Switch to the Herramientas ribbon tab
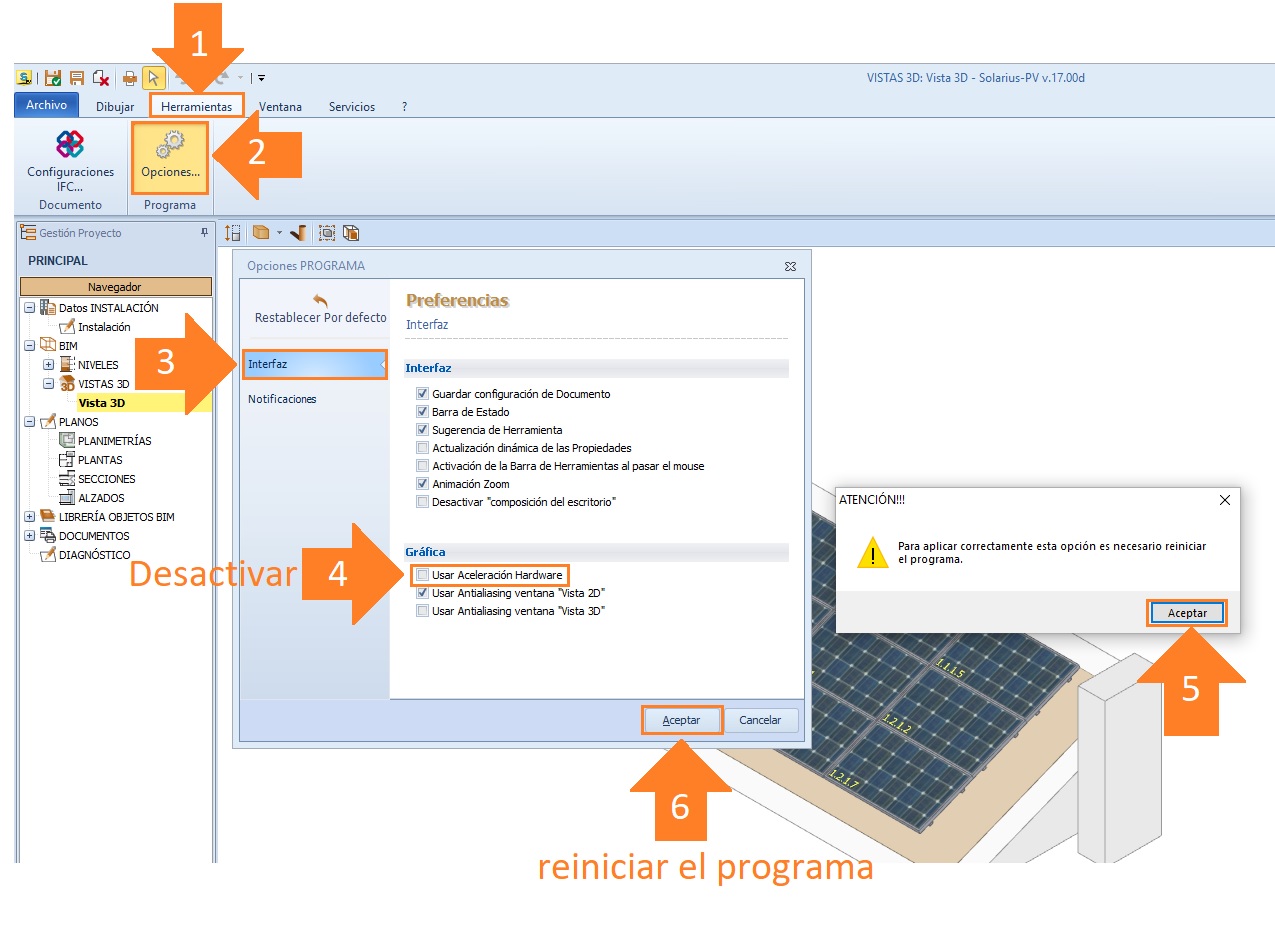 point(197,106)
